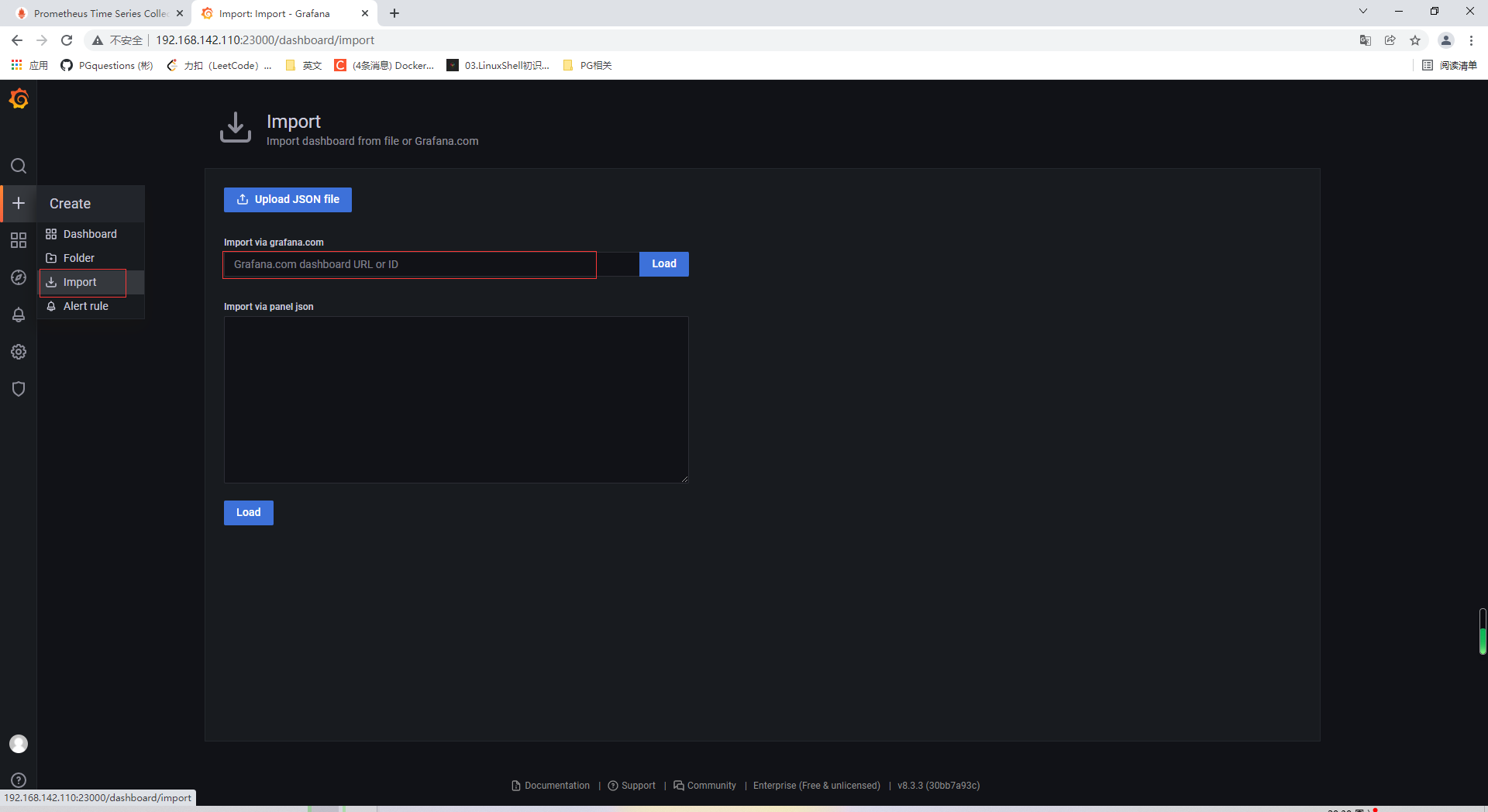Click the Create menu header

click(91, 204)
